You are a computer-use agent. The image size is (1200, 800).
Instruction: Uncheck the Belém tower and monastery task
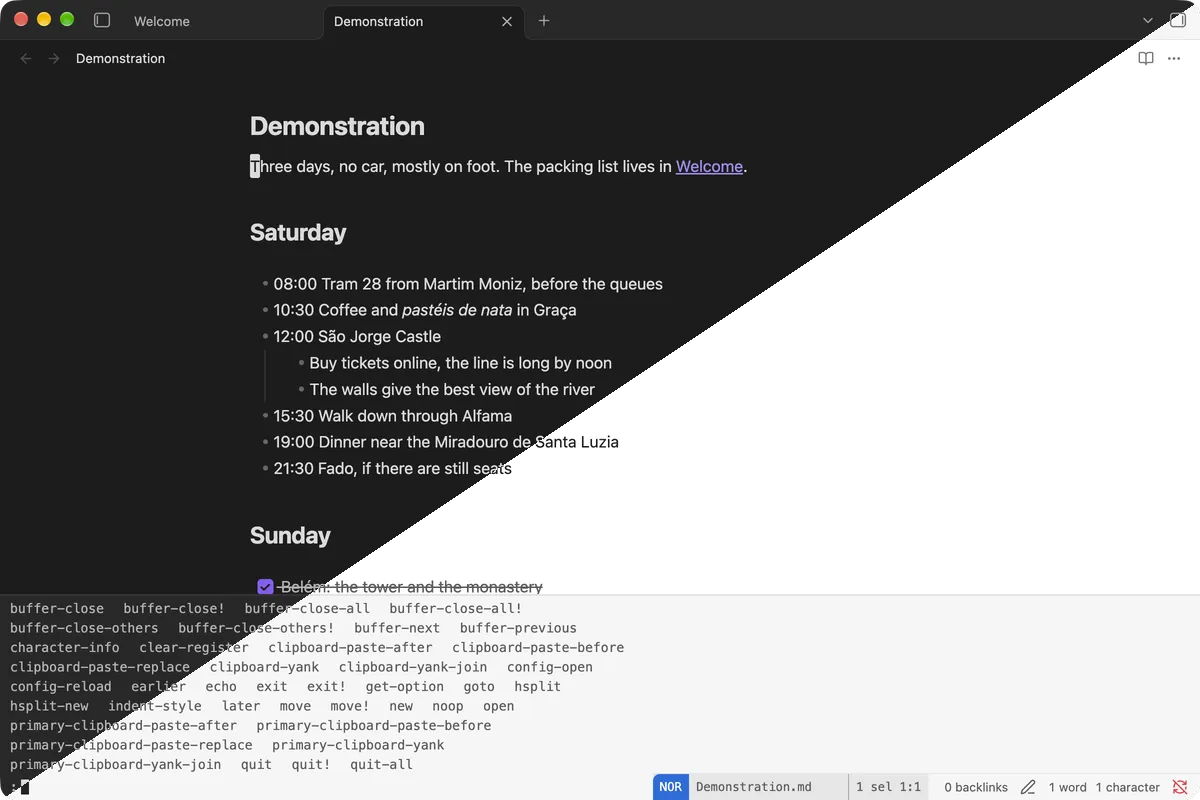tap(265, 587)
